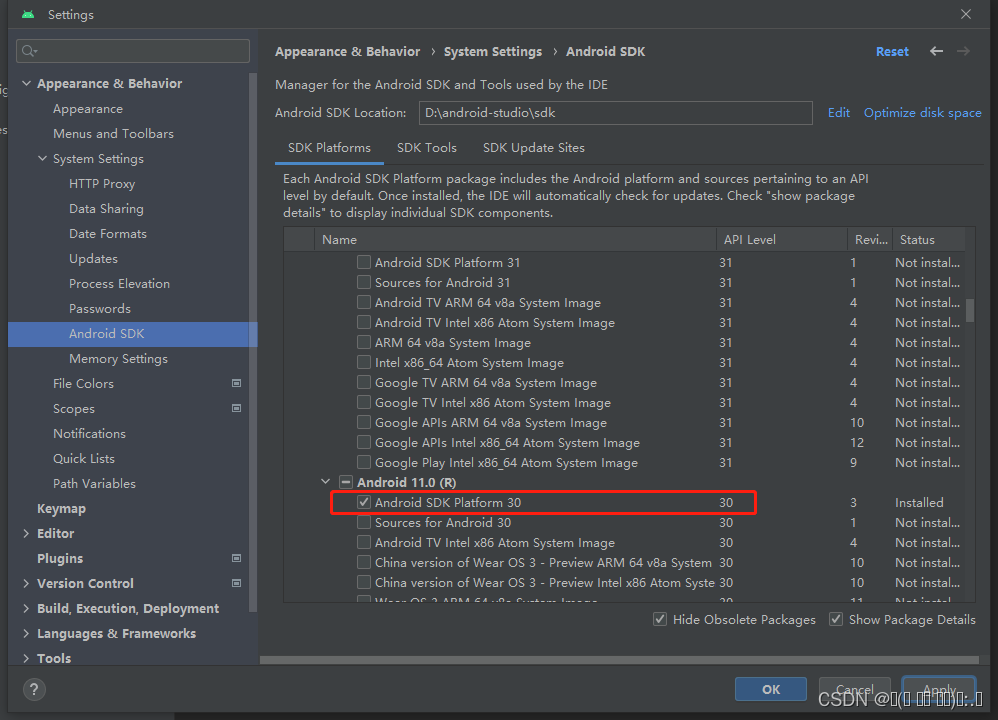Screen dimensions: 998x720
Task: Click the horizontal scrollbar below the SDK panel
Action: (619, 660)
